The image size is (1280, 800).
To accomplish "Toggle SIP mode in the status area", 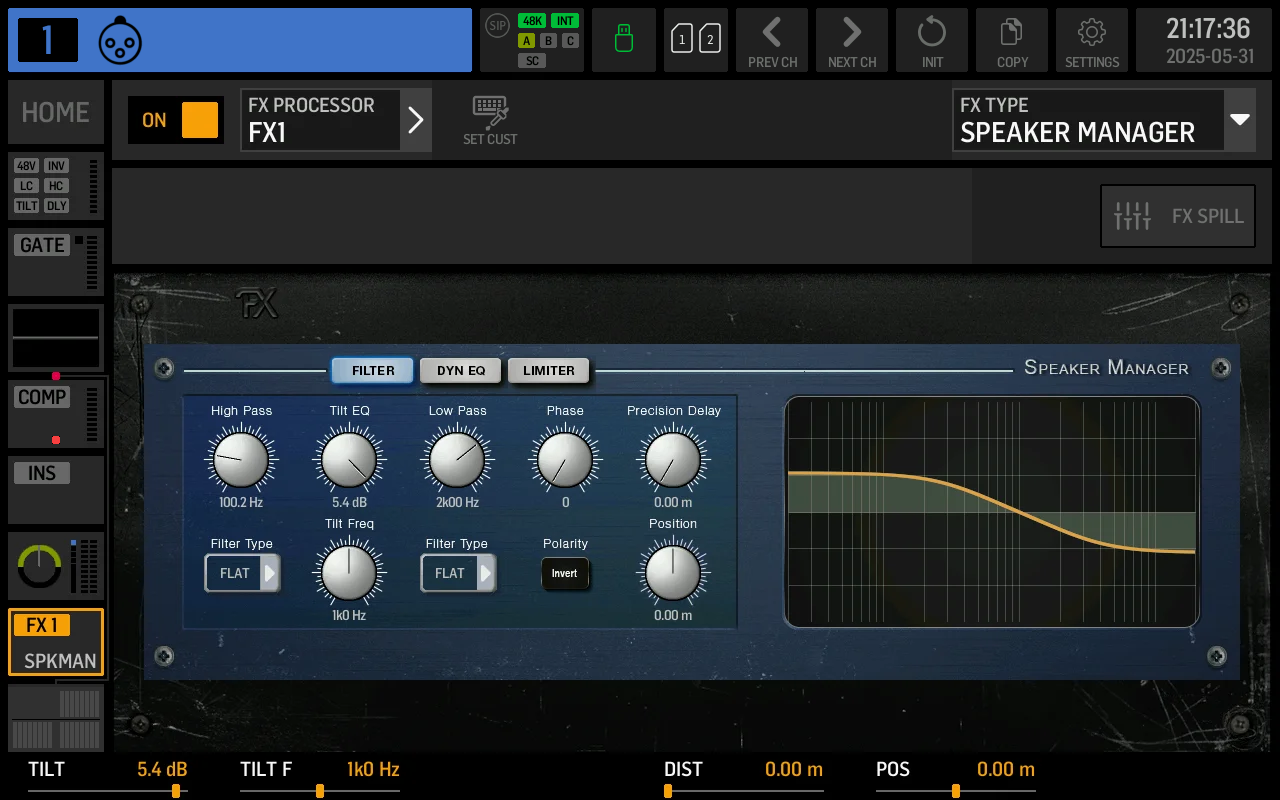I will 496,27.
